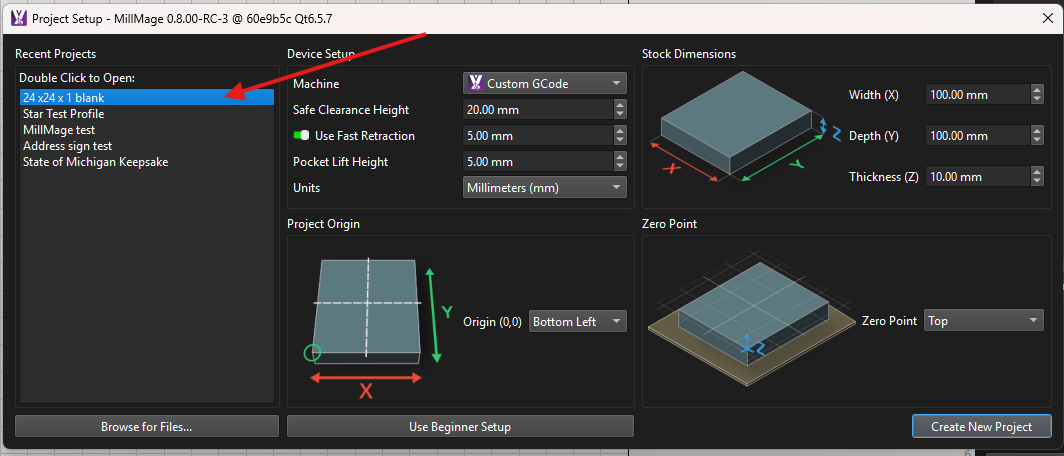Select the 'Address sign test' project
The image size is (1064, 456).
pos(147,146)
